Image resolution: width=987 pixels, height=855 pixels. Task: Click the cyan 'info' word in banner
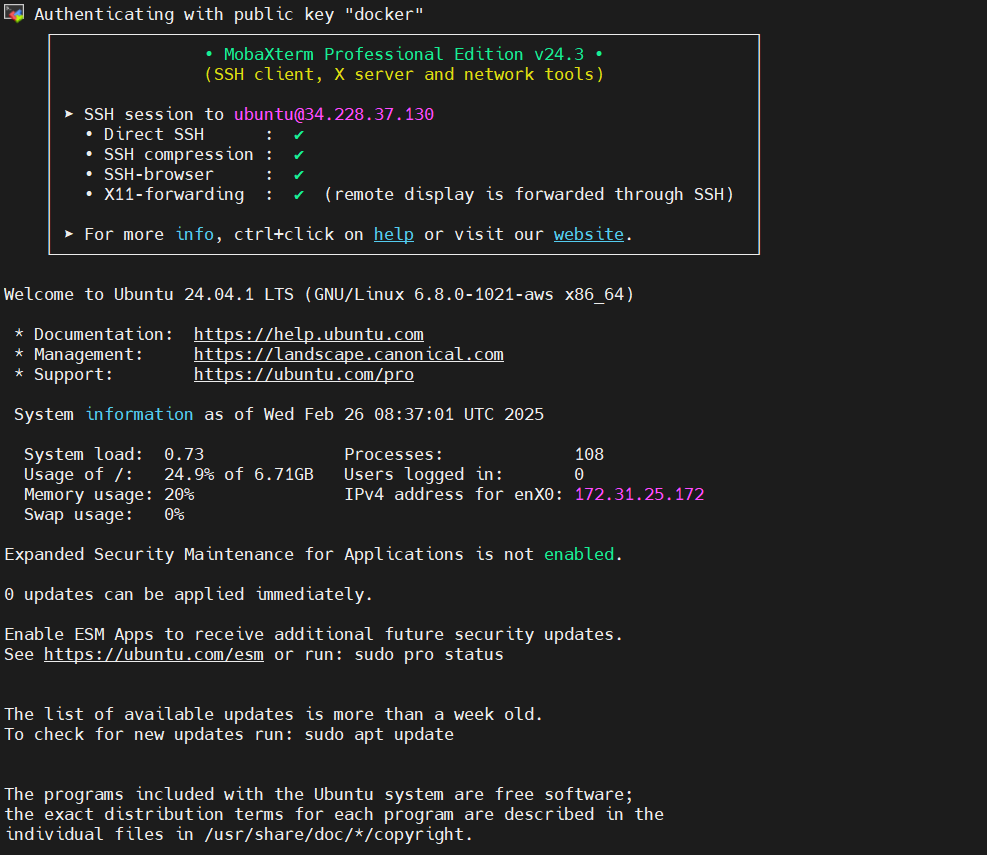[194, 235]
